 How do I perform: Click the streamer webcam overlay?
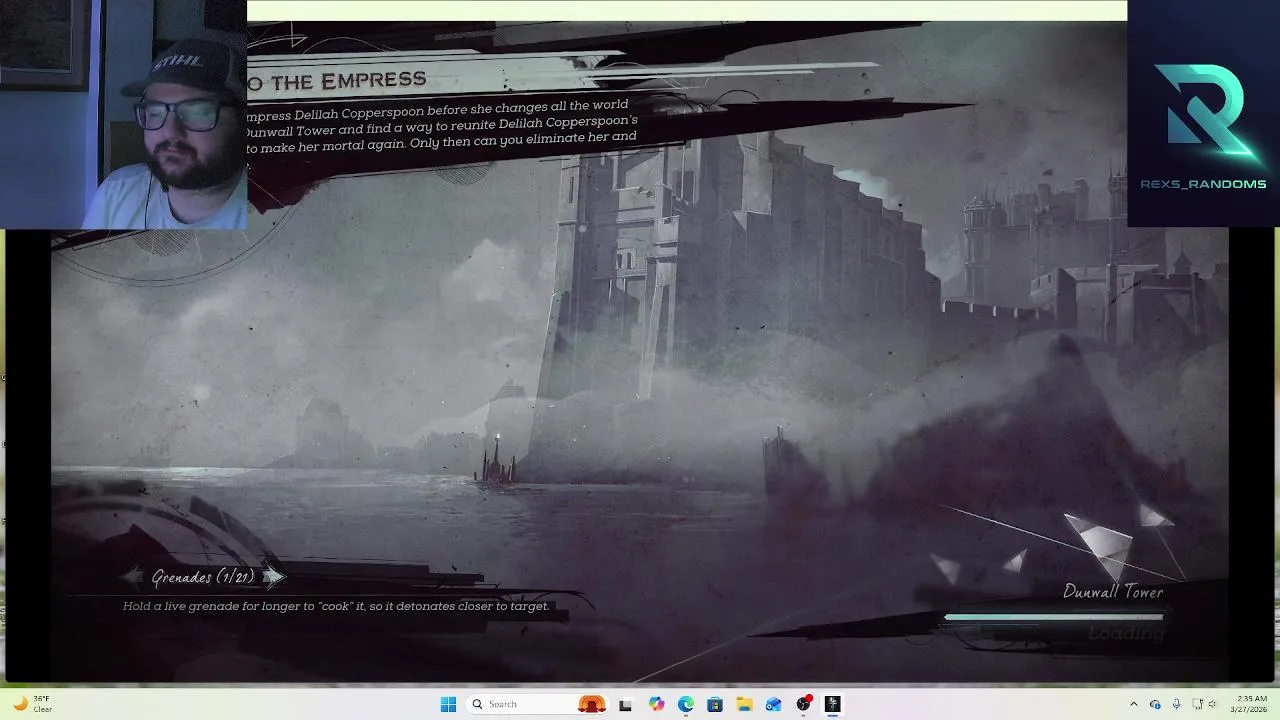tap(123, 114)
